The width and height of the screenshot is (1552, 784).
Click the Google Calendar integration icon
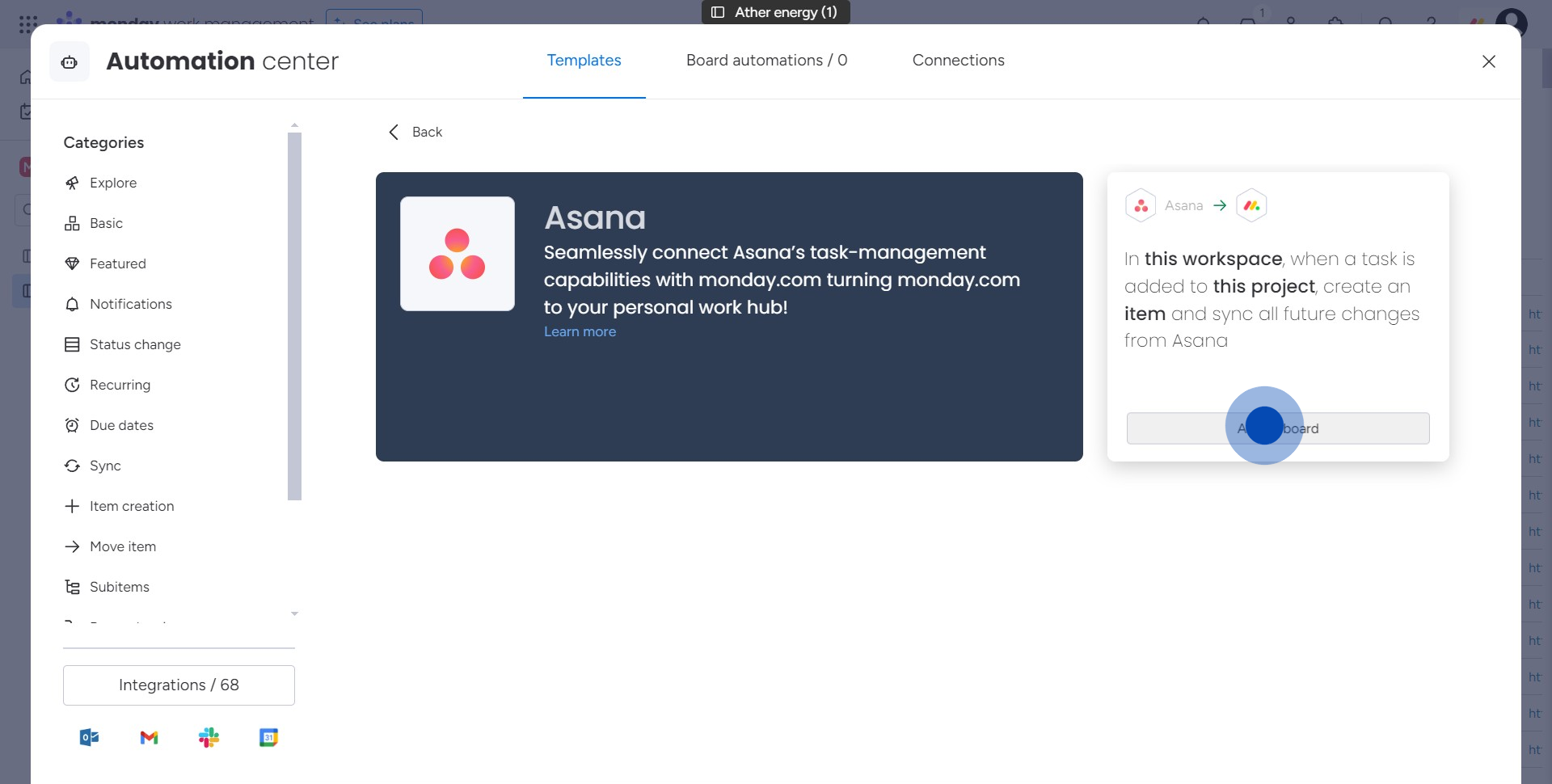pos(268,737)
